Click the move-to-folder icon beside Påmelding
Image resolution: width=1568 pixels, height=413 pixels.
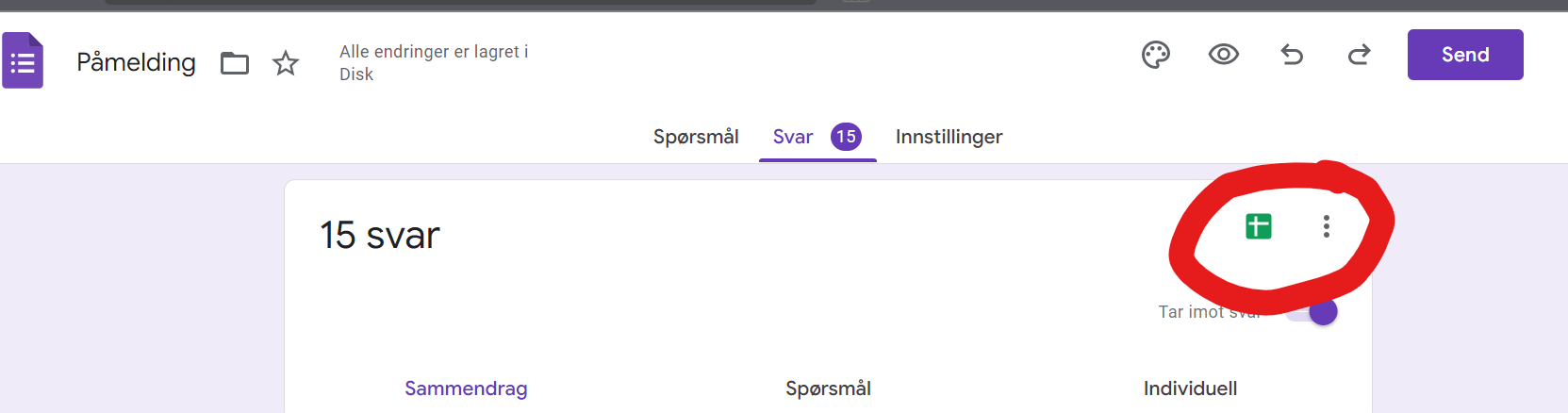[x=235, y=63]
